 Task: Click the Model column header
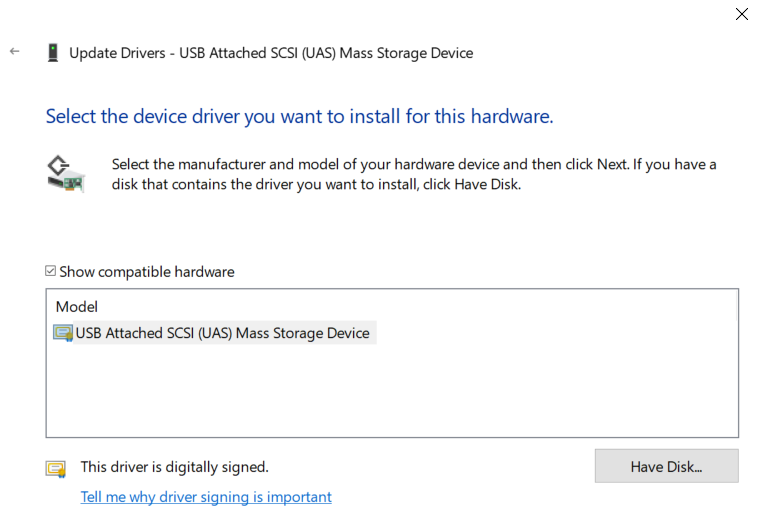coord(77,307)
